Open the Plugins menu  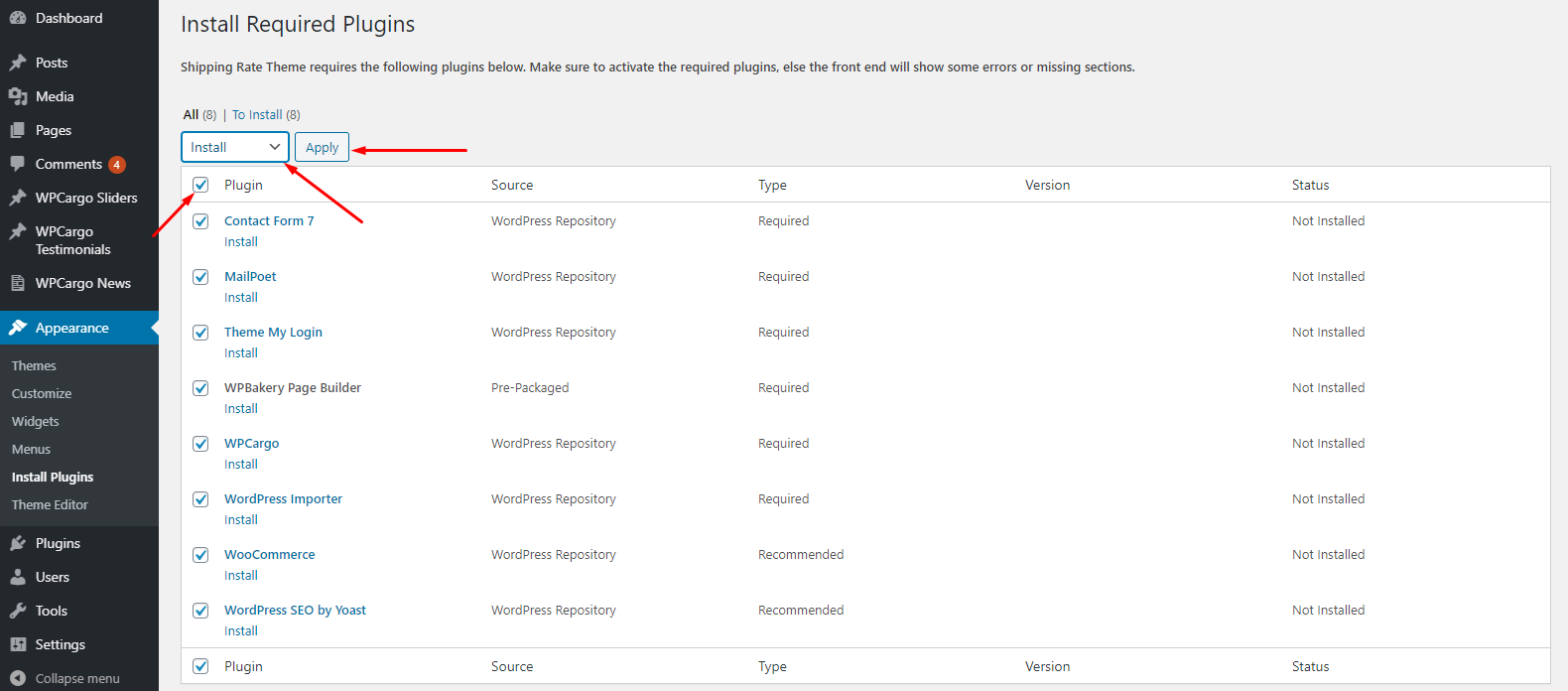click(58, 543)
